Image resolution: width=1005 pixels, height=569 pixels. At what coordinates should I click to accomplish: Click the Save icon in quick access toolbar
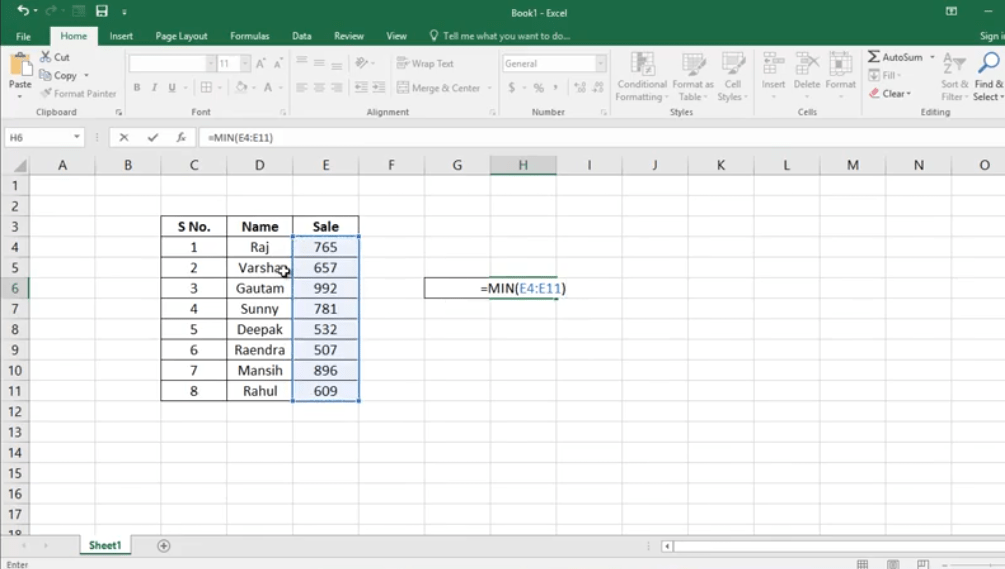click(101, 11)
